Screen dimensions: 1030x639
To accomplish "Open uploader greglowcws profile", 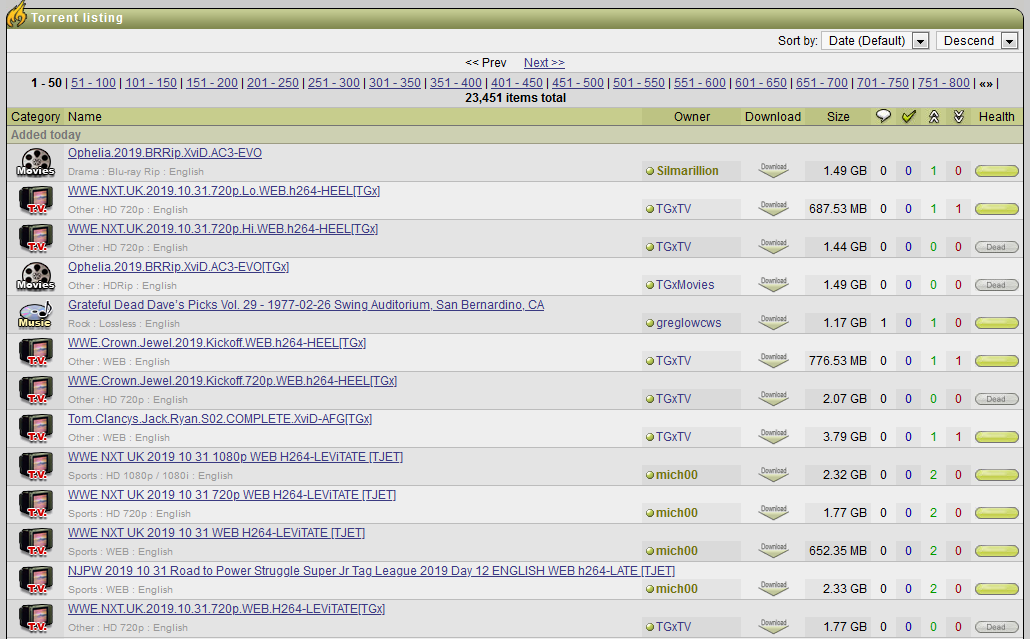I will pos(688,323).
